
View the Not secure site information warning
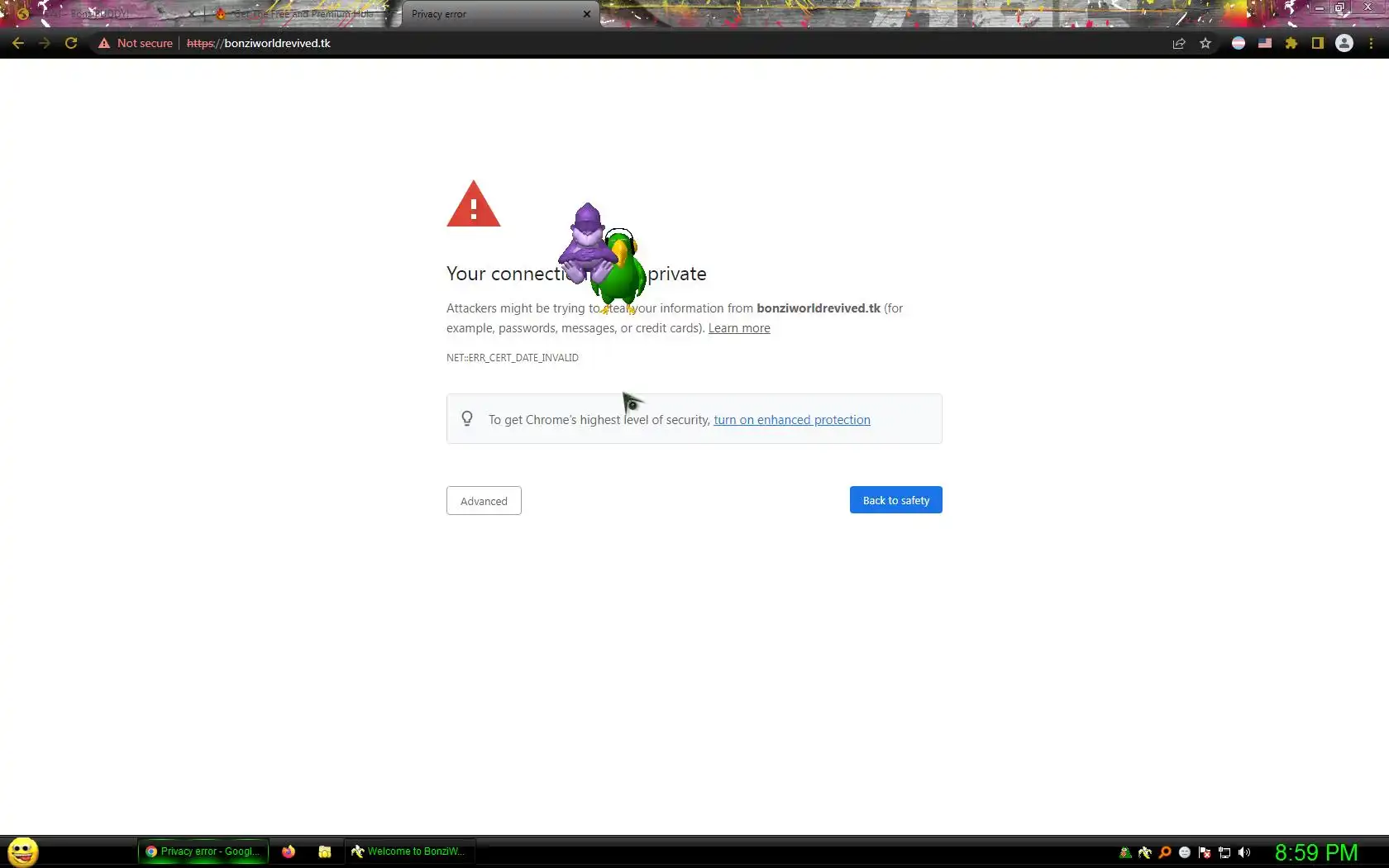(x=136, y=43)
